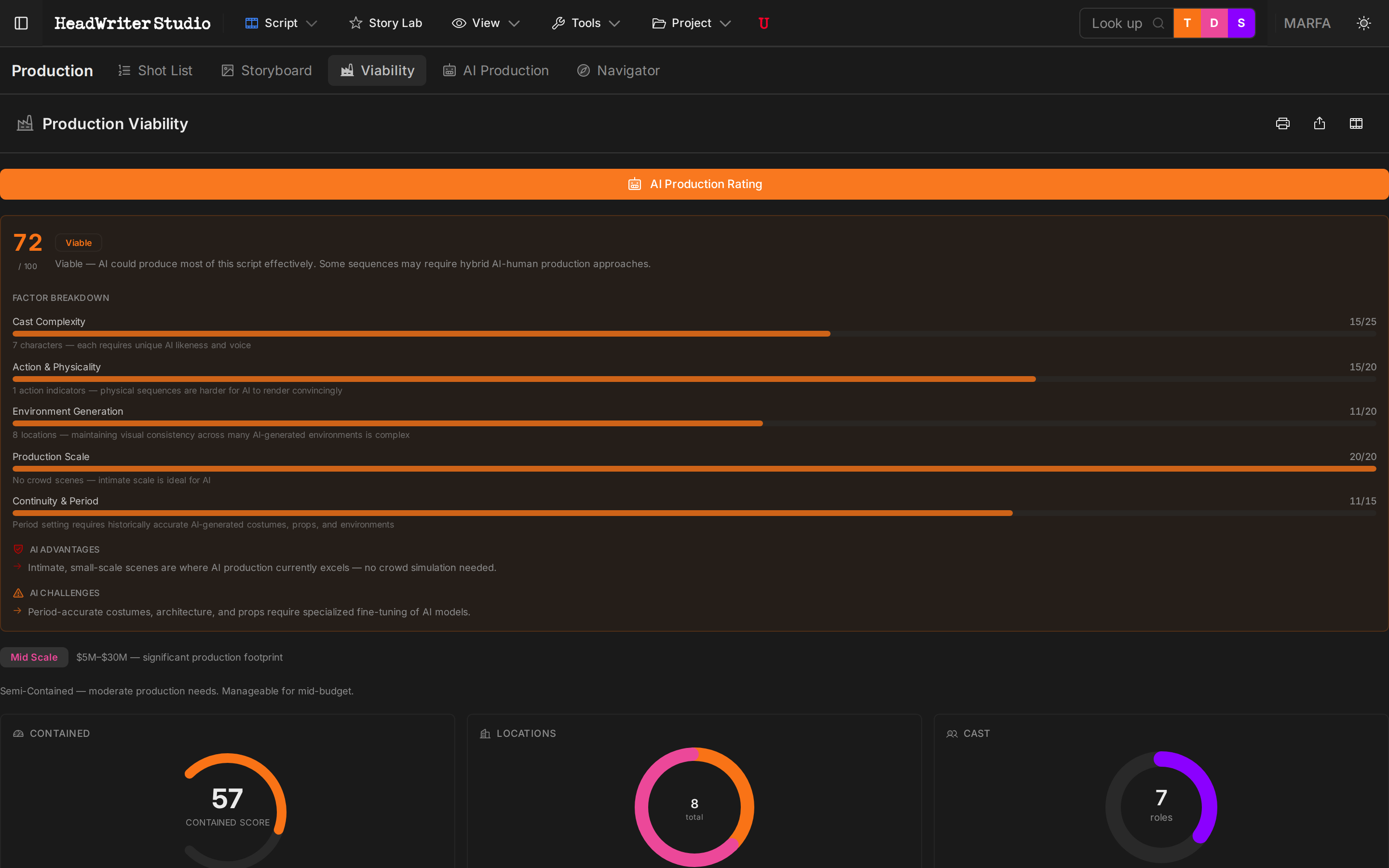Click the columns layout icon
This screenshot has width=1389, height=868.
click(x=1356, y=123)
